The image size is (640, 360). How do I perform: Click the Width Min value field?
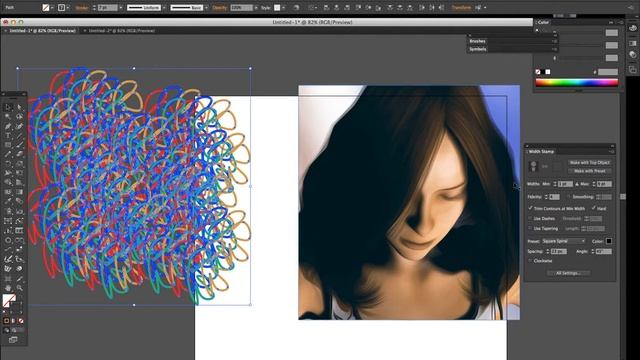coord(565,184)
